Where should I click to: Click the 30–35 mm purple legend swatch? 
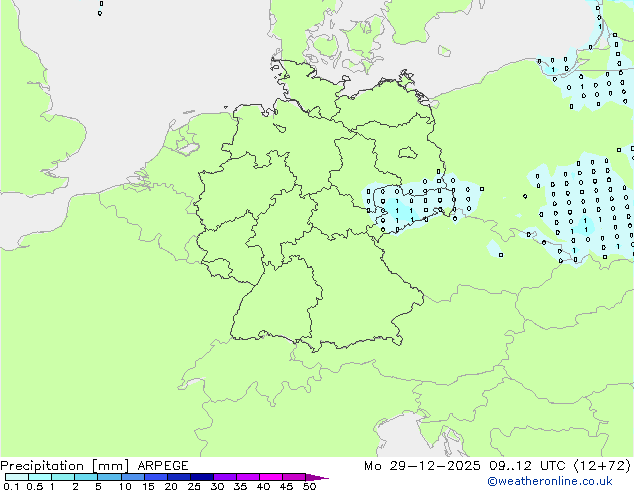point(225,477)
